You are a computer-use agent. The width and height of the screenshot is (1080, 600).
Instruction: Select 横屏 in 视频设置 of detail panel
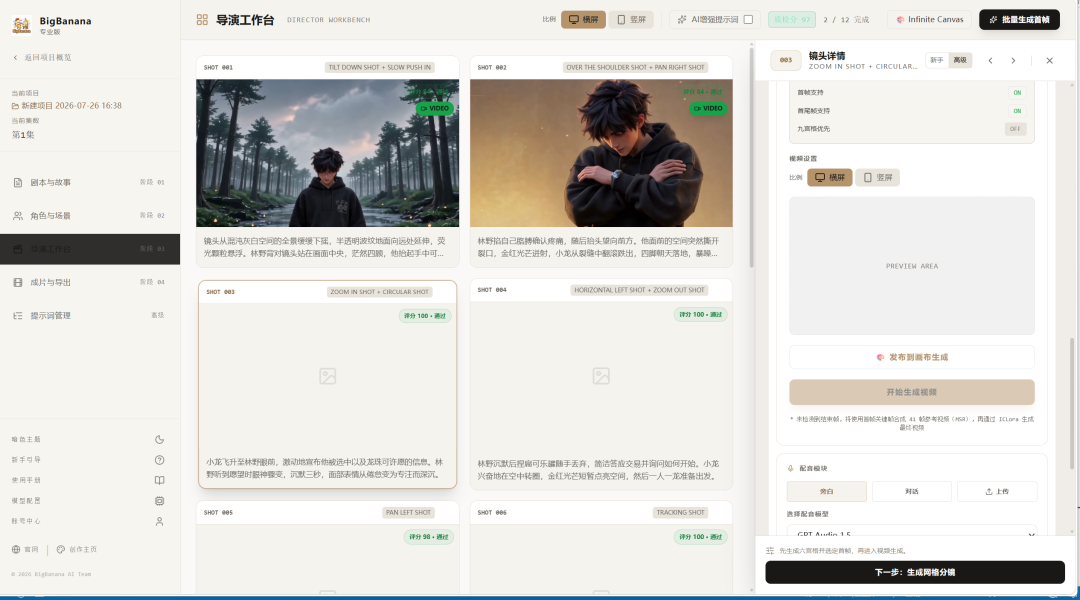[x=830, y=178]
